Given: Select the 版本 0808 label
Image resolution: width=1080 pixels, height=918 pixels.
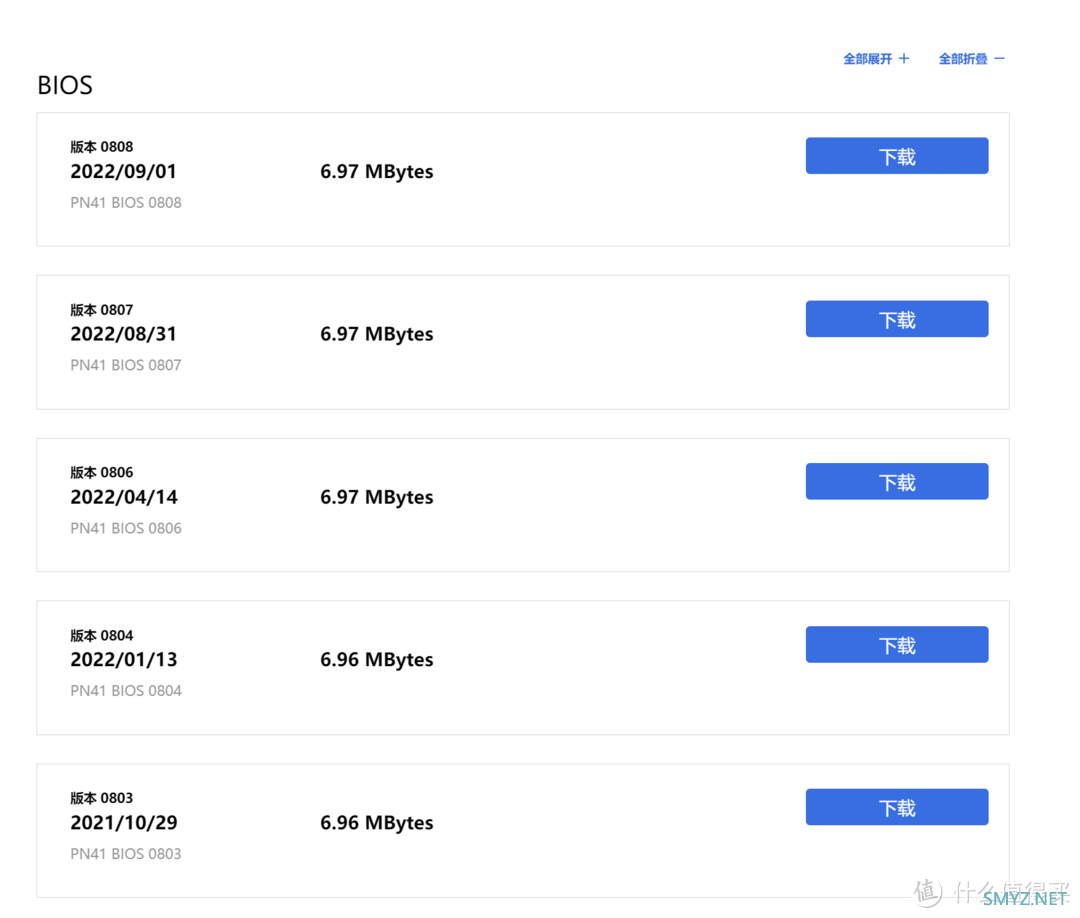Looking at the screenshot, I should click(101, 147).
